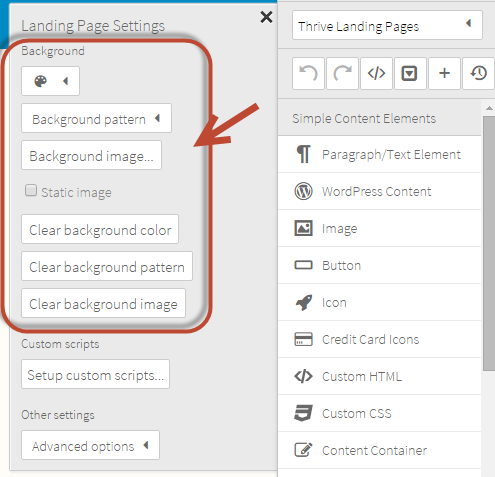Click the undo arrow icon
The image size is (495, 477).
click(308, 73)
